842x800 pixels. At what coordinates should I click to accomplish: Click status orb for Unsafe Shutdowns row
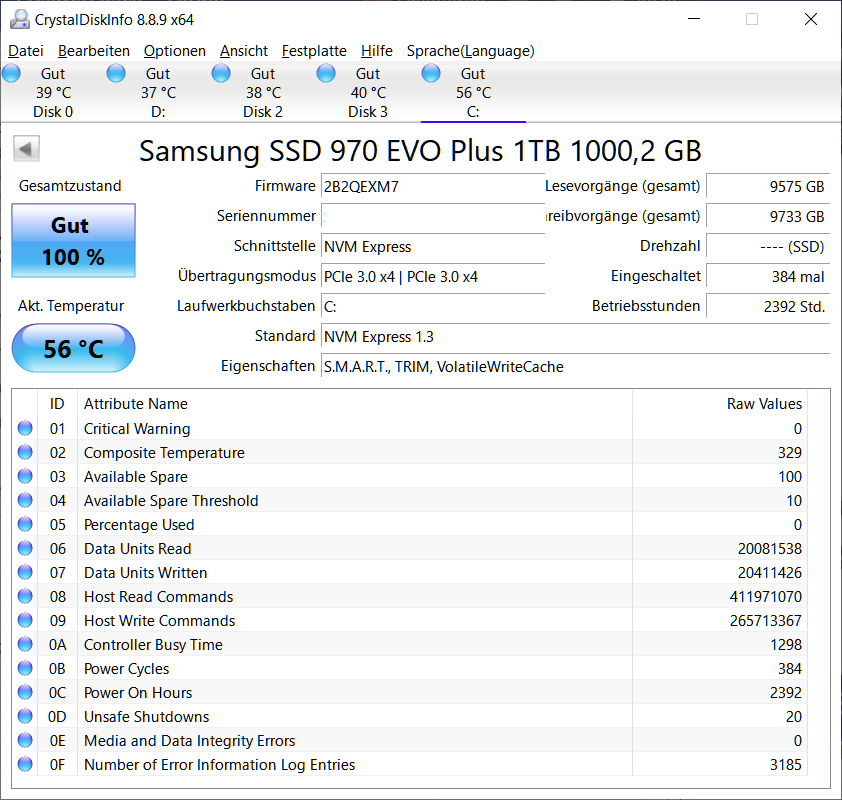pos(25,716)
